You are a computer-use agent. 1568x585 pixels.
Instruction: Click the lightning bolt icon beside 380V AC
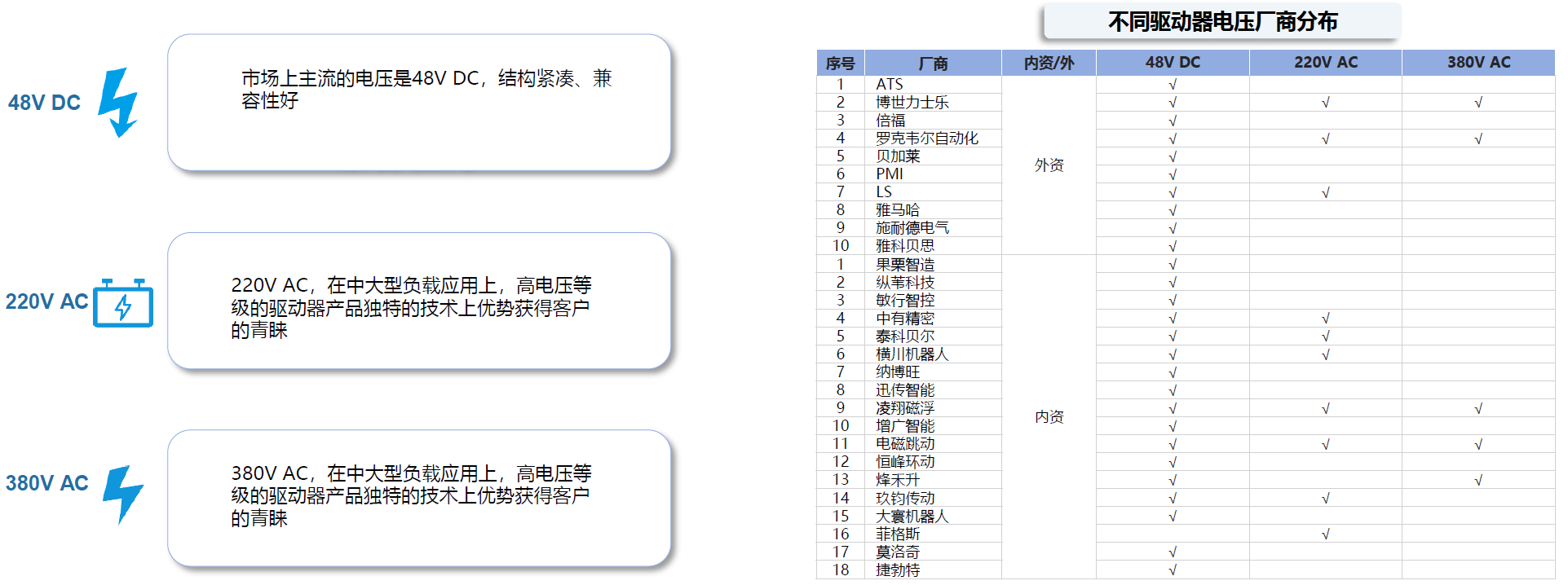point(123,493)
